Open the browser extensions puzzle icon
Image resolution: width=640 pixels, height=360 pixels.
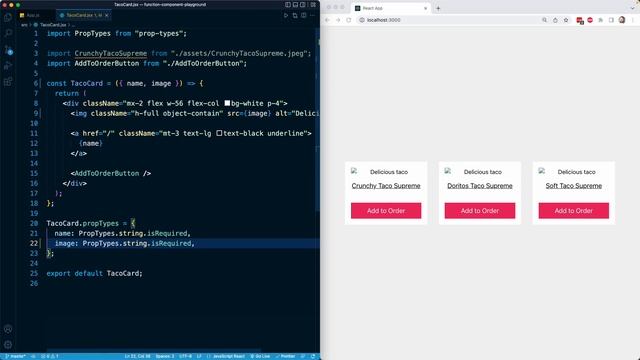coord(601,20)
